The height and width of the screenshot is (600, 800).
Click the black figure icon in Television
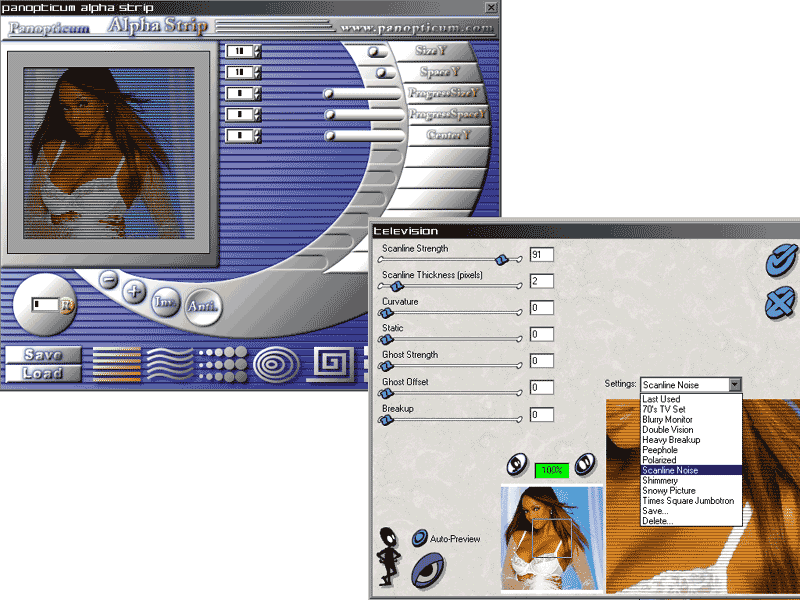pos(389,556)
